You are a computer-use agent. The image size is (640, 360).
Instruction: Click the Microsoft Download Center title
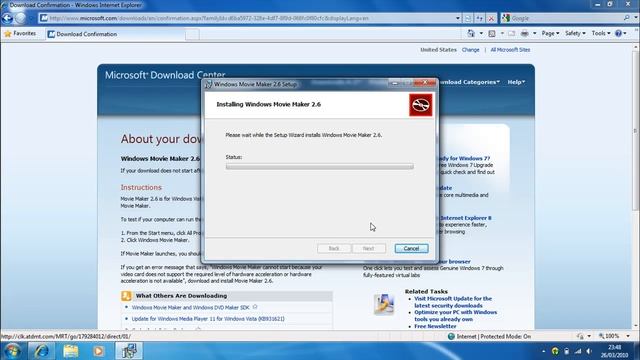tap(165, 75)
